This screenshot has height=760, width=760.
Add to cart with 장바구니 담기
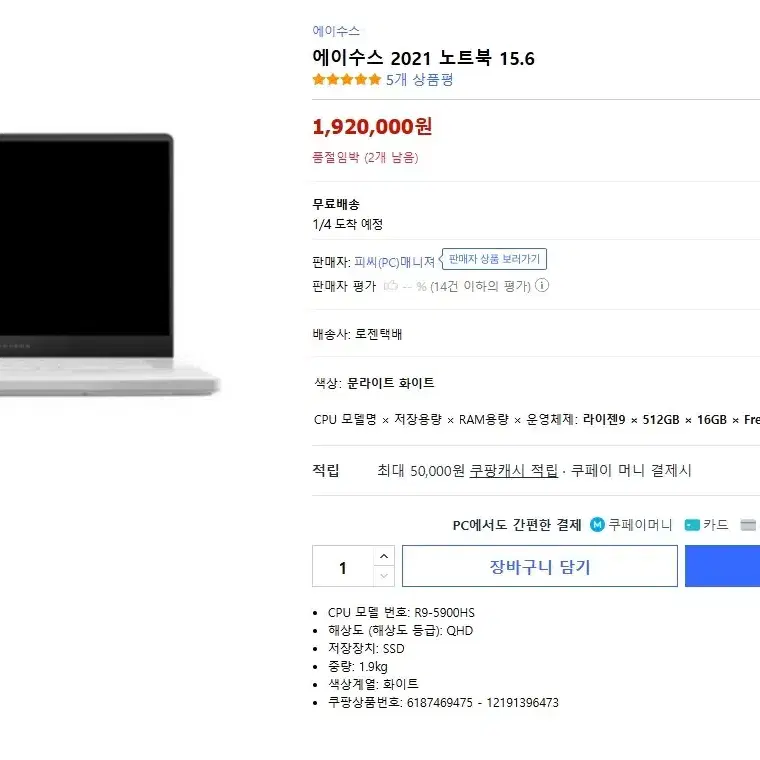539,566
